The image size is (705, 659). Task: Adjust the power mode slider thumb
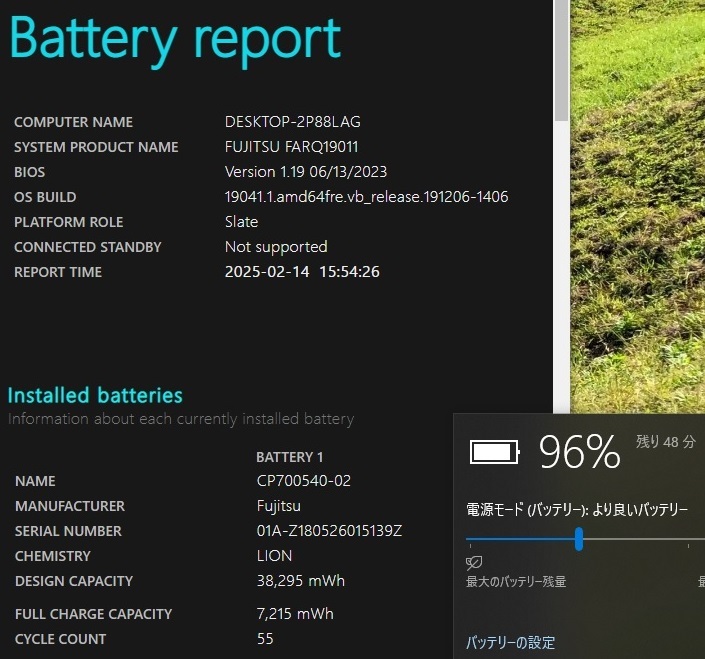(579, 539)
